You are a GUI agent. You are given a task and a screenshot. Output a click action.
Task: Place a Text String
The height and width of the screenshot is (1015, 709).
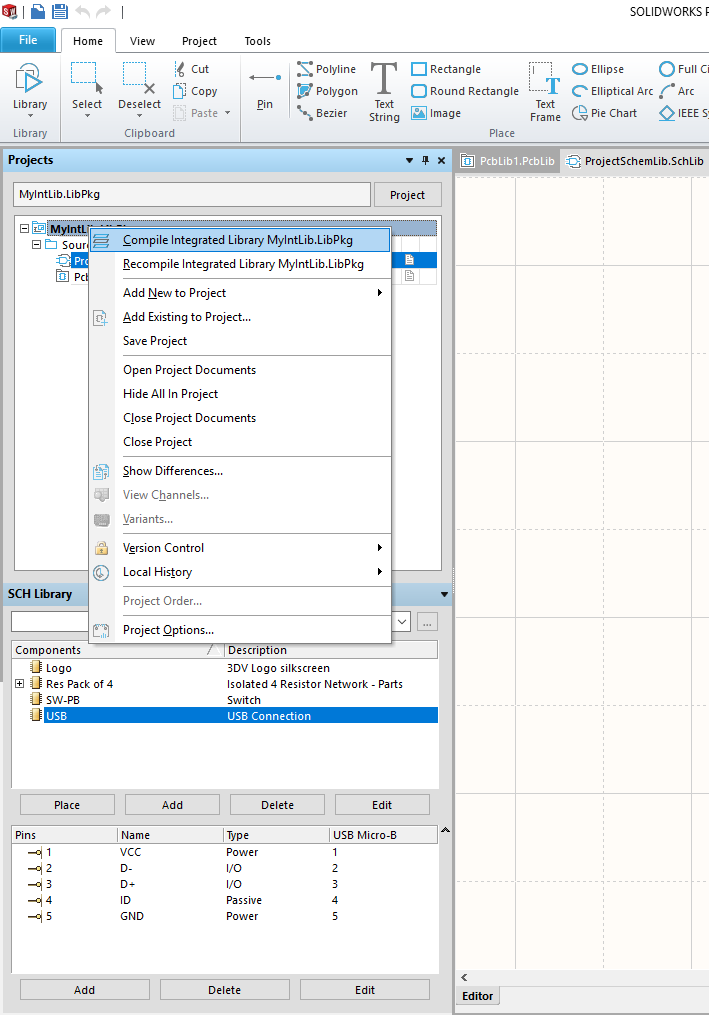coord(384,91)
